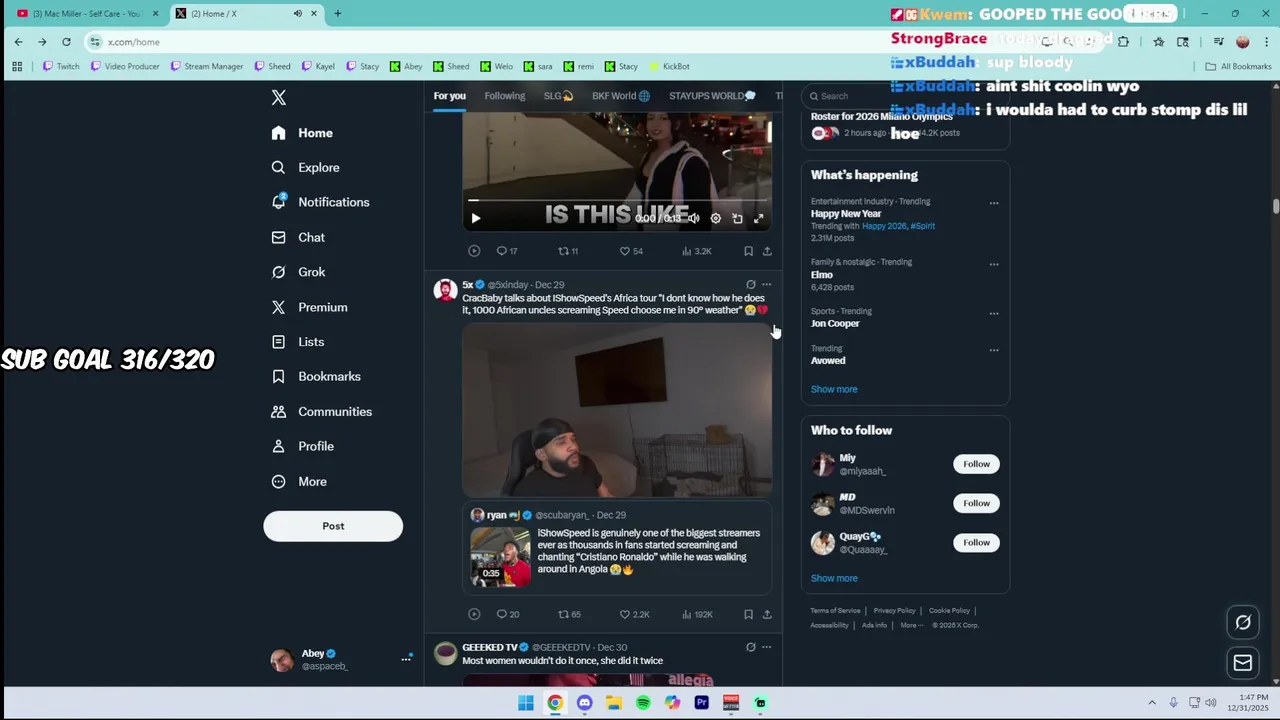Expand the More link in footer
1280x720 pixels.
(910, 625)
